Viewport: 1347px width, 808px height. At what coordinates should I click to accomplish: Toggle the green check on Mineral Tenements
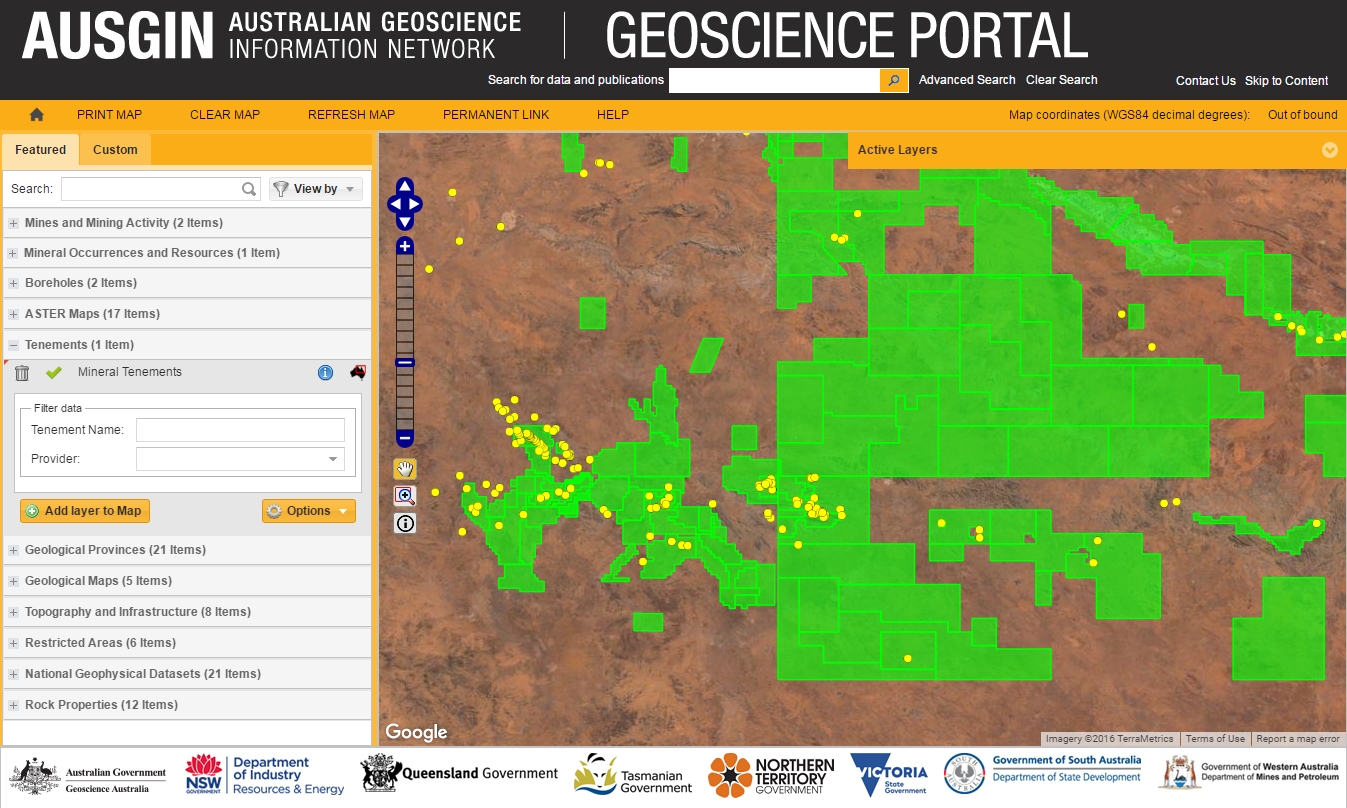54,373
